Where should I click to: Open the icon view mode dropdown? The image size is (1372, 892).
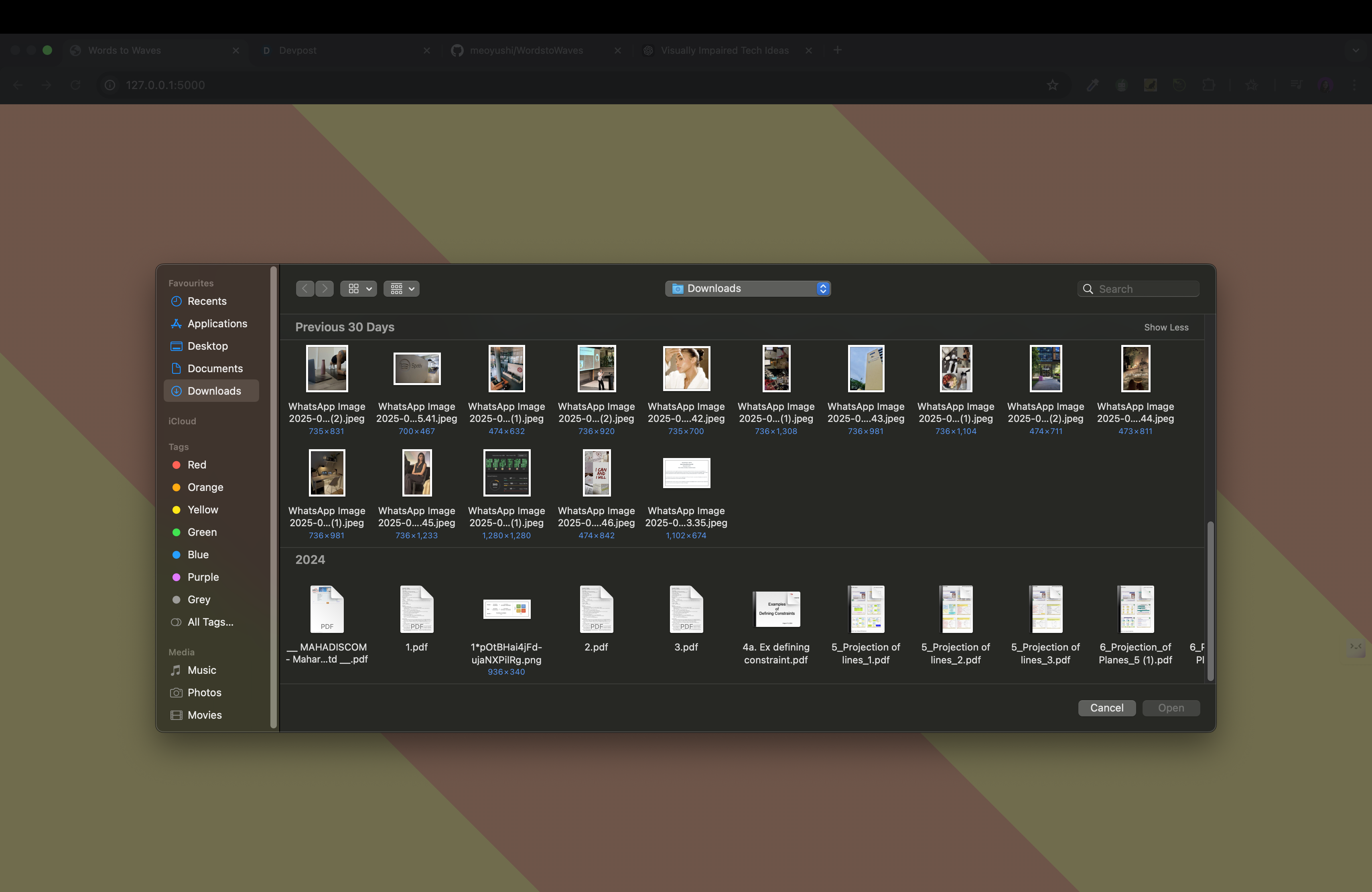359,289
